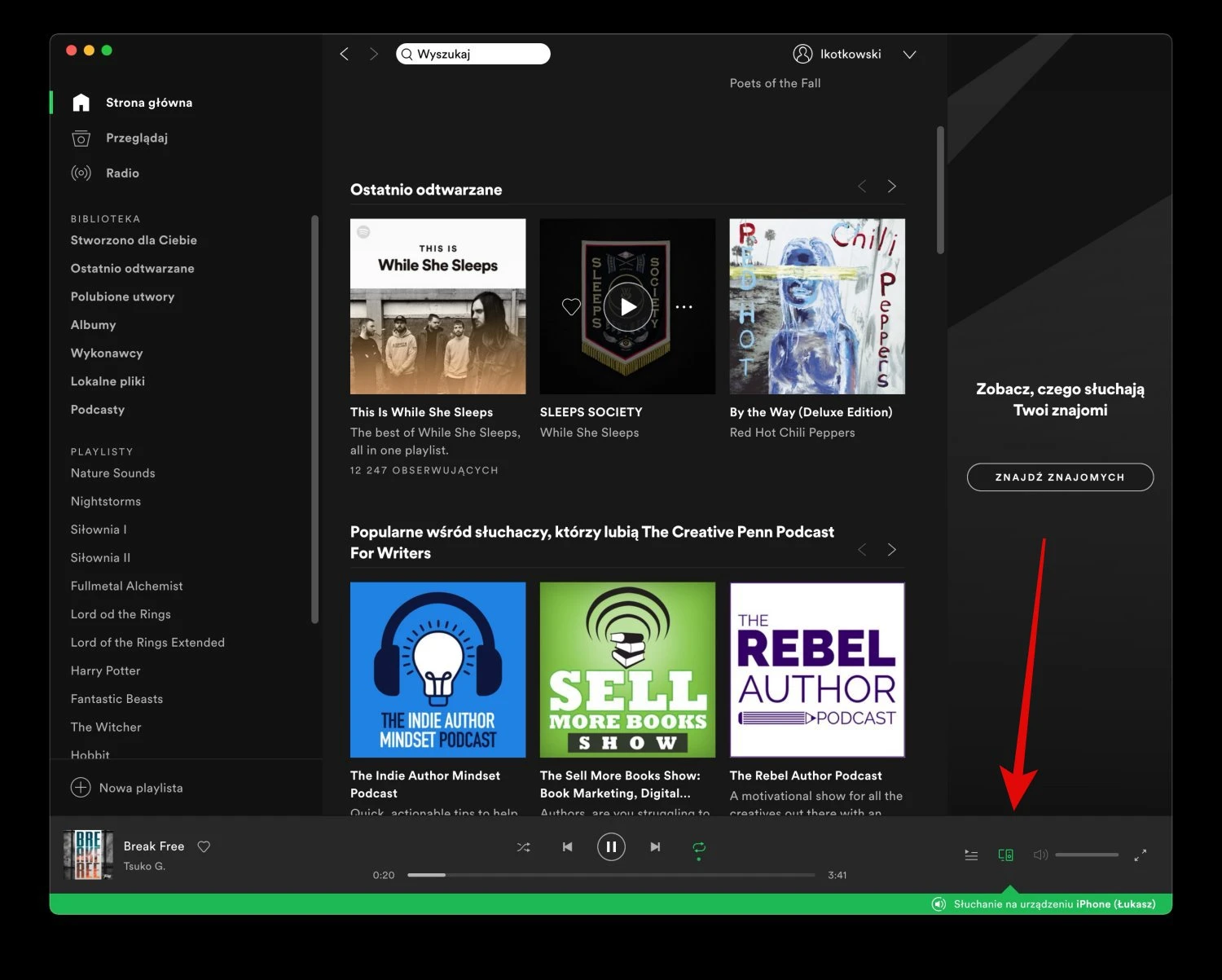Open Fullmetal Alchemist playlist
The image size is (1222, 980).
point(126,587)
